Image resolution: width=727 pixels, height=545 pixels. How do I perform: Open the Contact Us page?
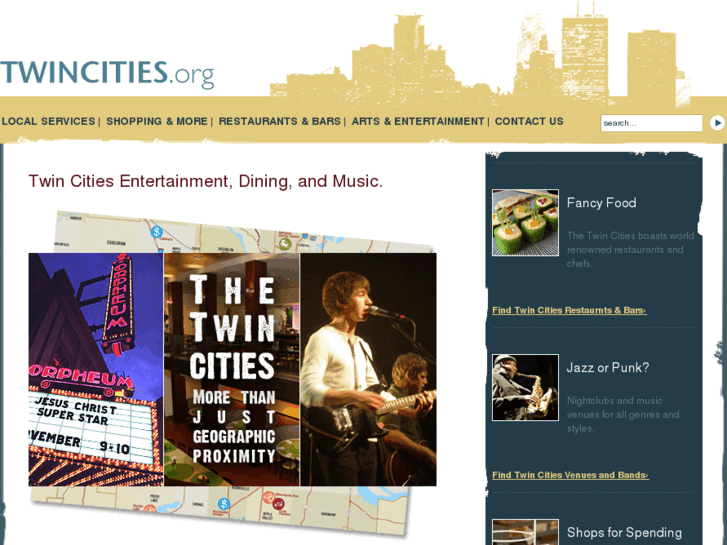tap(529, 122)
